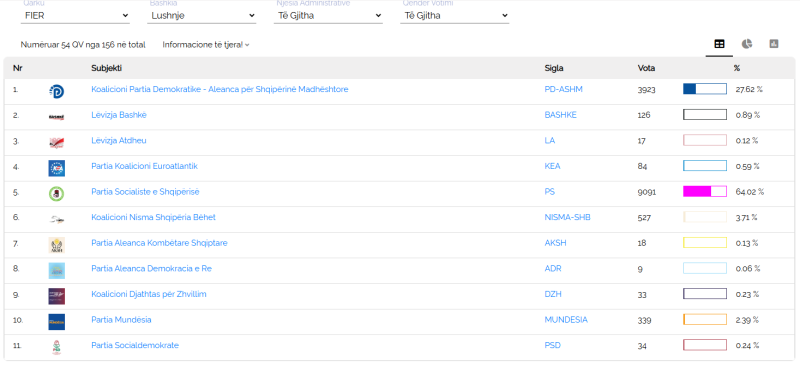The width and height of the screenshot is (800, 365).
Task: Open Partia Socialiste e Shqipërisë link
Action: (x=145, y=192)
